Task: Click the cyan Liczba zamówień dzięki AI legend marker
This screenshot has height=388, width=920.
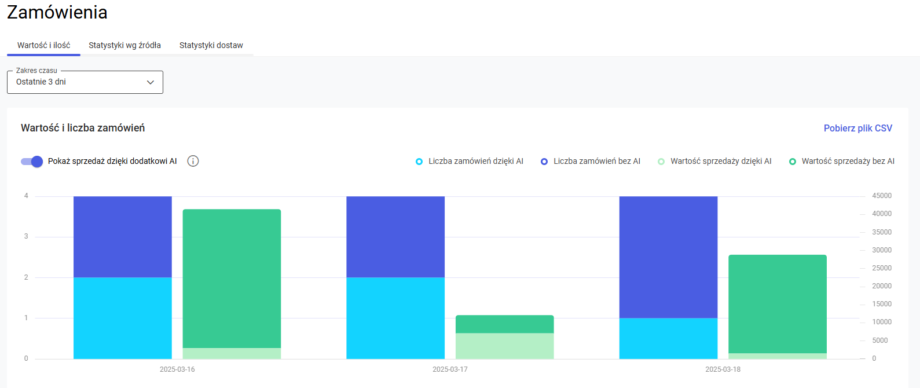Action: pos(418,161)
